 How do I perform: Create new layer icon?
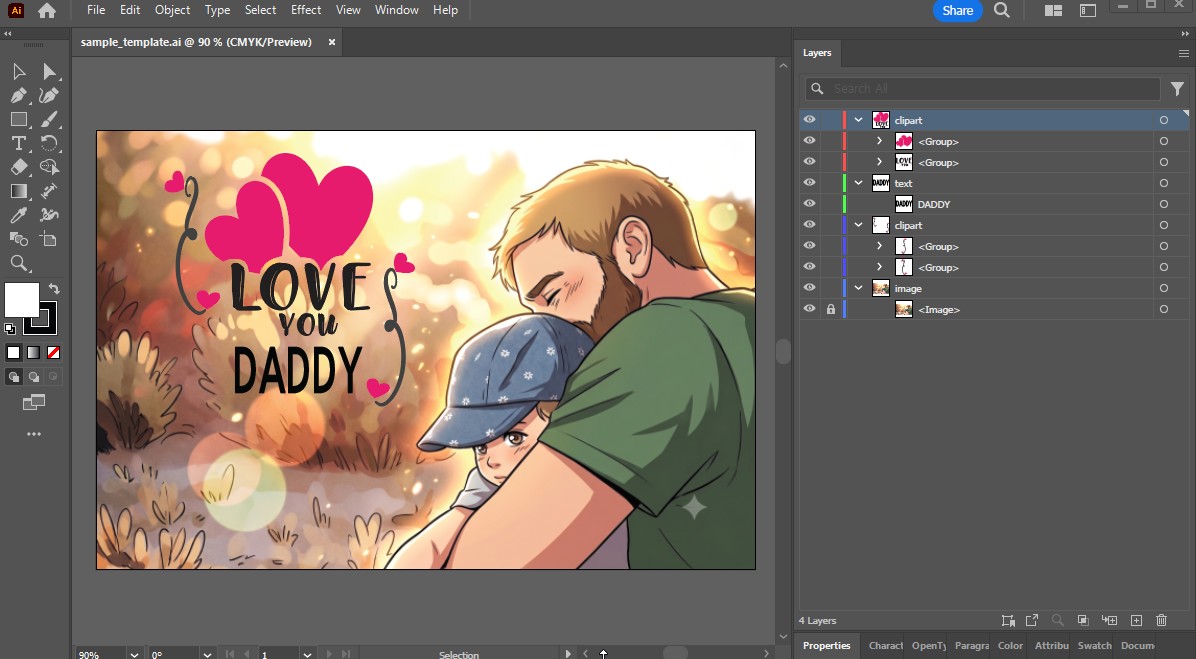pyautogui.click(x=1136, y=621)
